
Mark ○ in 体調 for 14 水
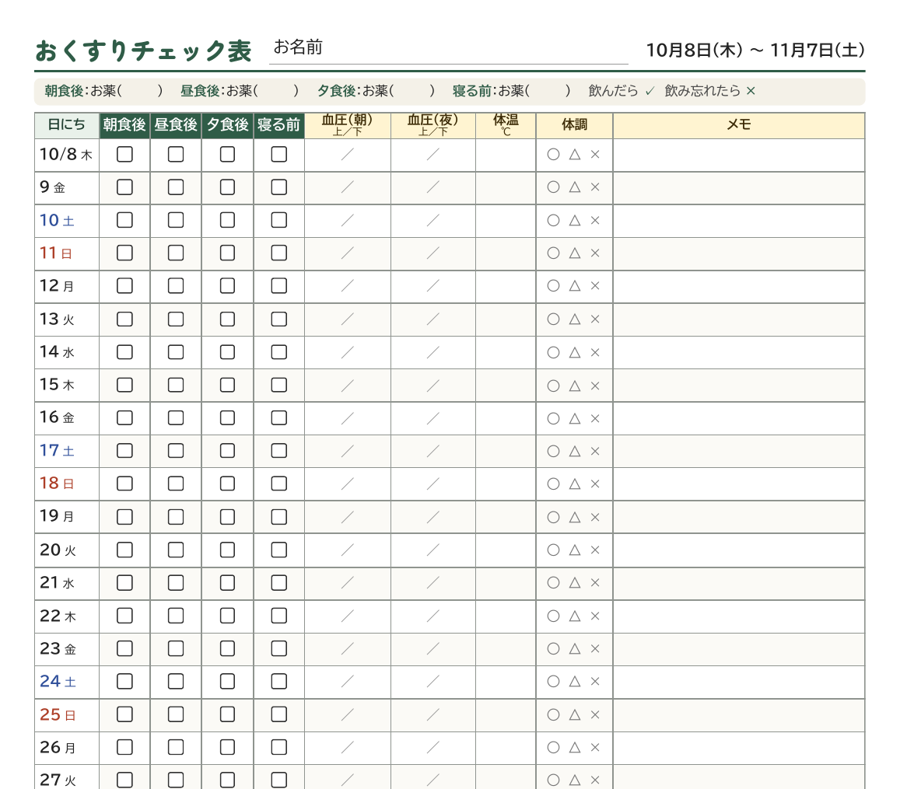coord(553,352)
